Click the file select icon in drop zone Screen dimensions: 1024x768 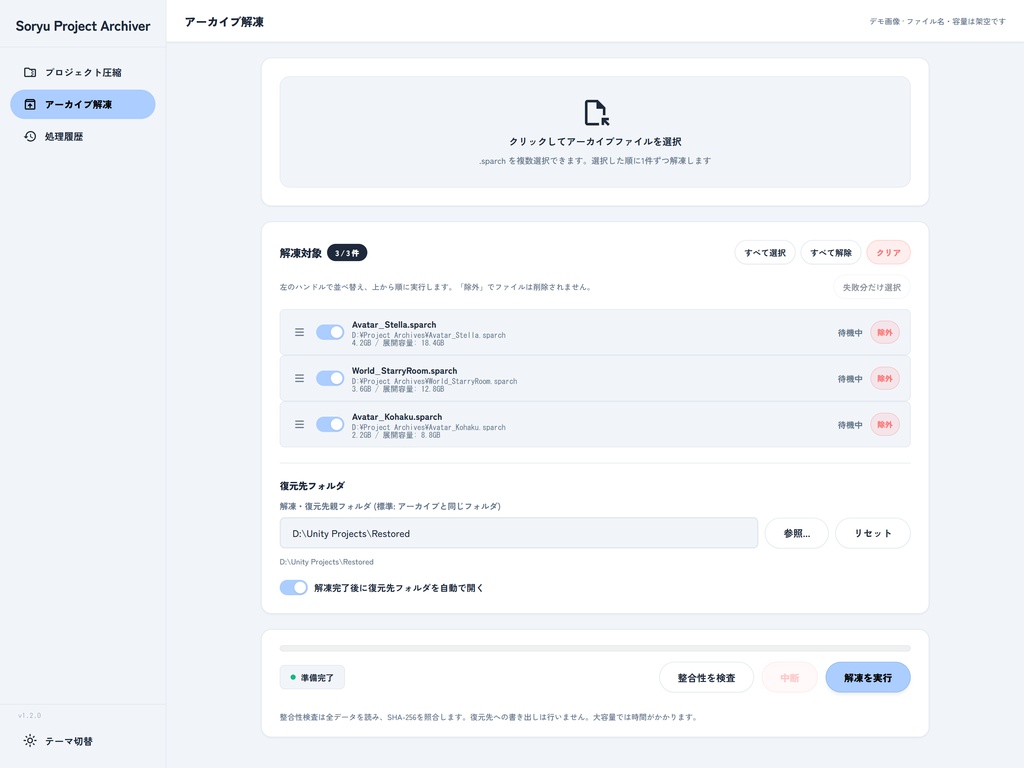click(x=596, y=113)
